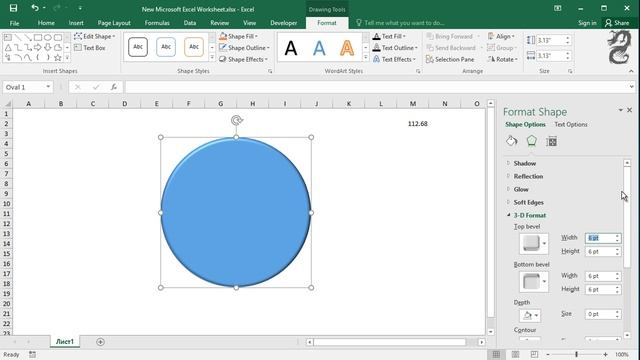Viewport: 640px width, 360px height.
Task: Click the rotation handle above the oval
Action: coord(236,120)
